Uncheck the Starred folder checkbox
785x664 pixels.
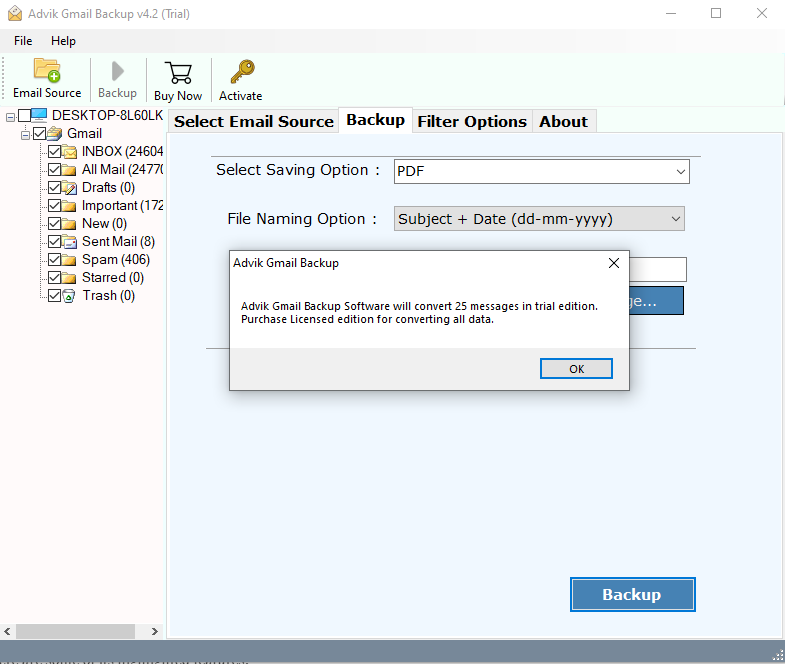(55, 278)
